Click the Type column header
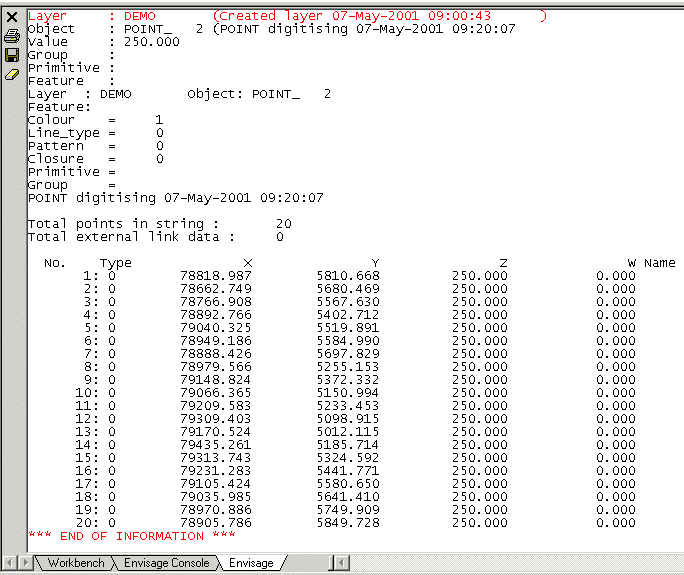Screen dimensions: 684x575 click(x=116, y=263)
